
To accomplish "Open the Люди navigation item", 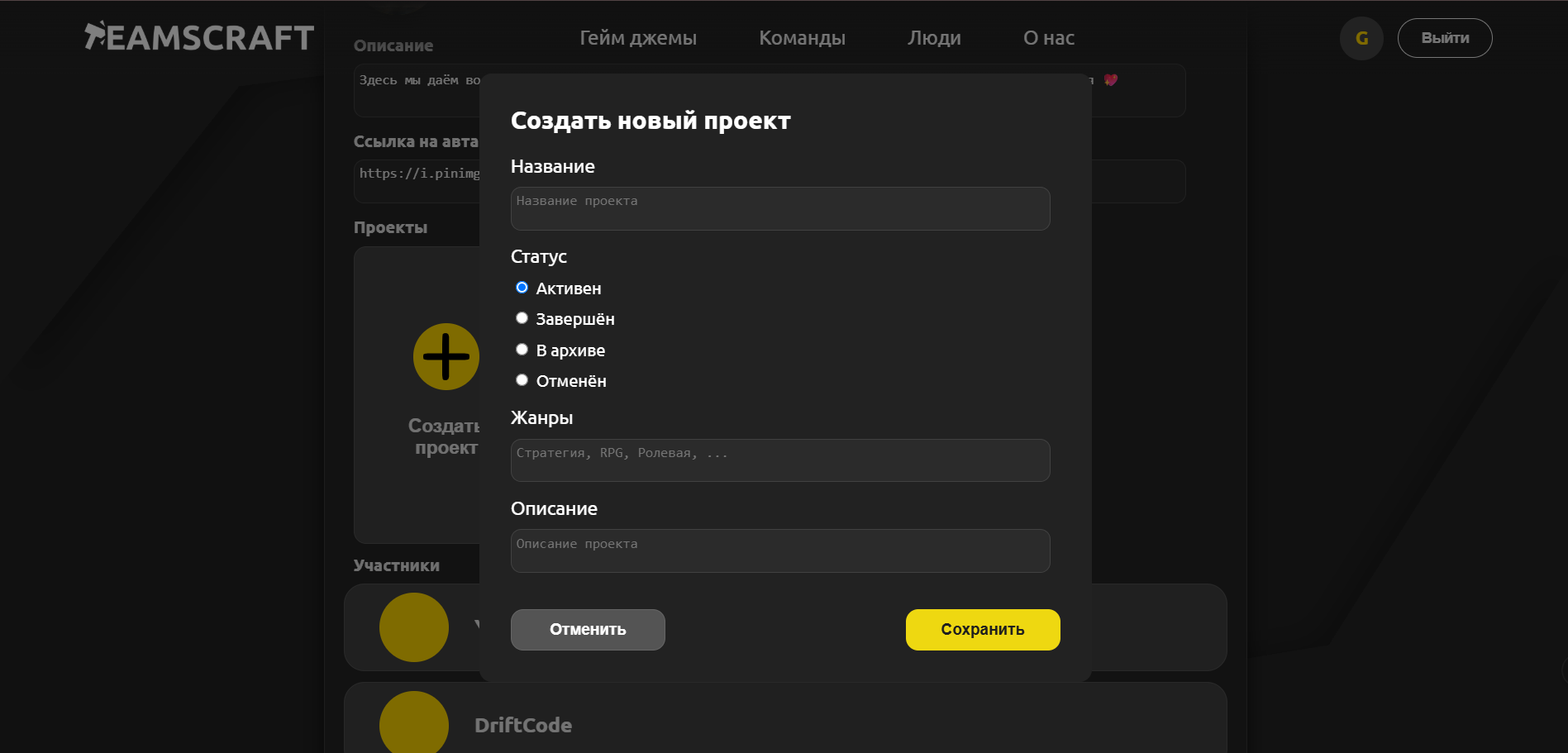I will 934,38.
